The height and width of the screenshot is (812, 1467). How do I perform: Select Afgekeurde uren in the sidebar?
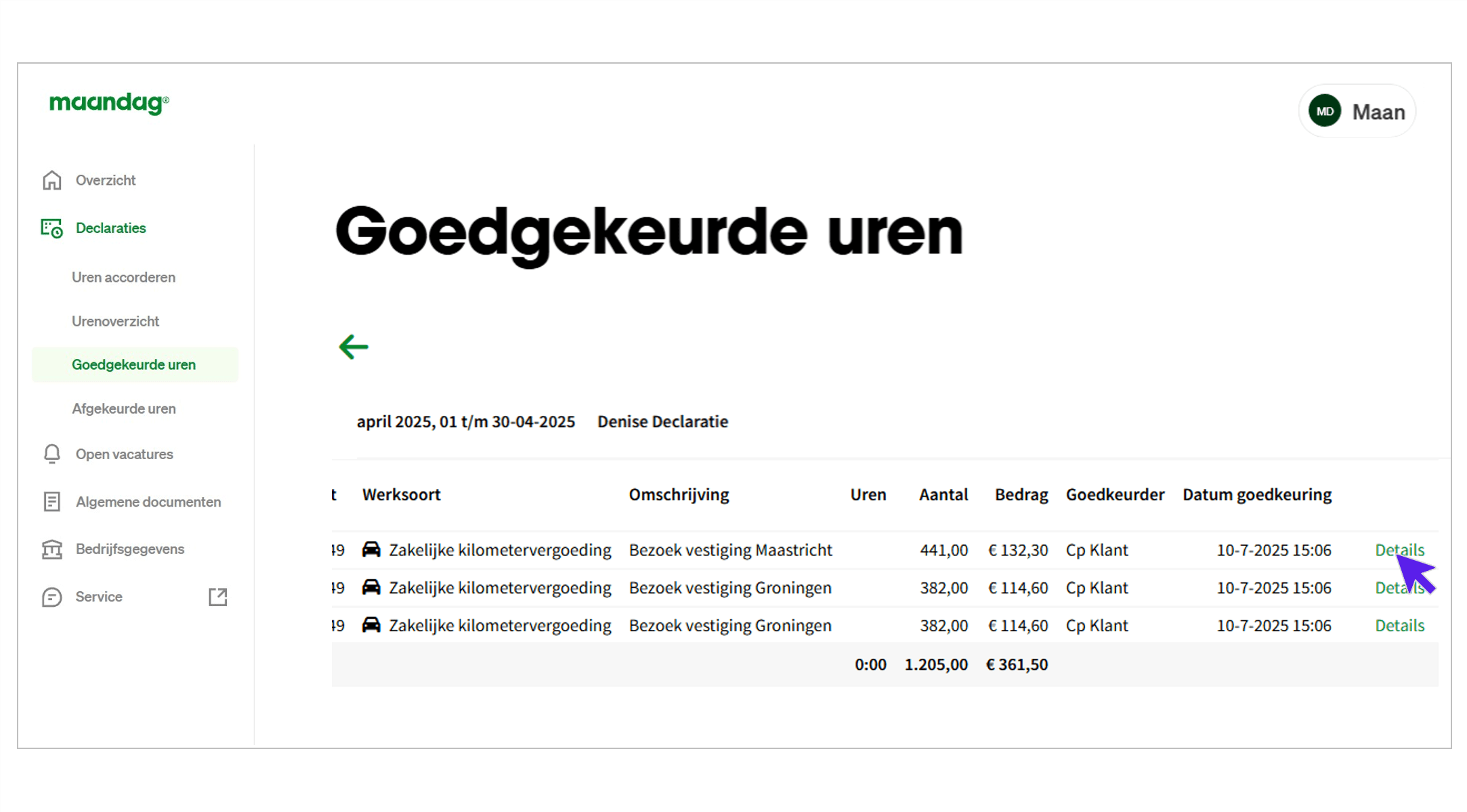point(123,408)
